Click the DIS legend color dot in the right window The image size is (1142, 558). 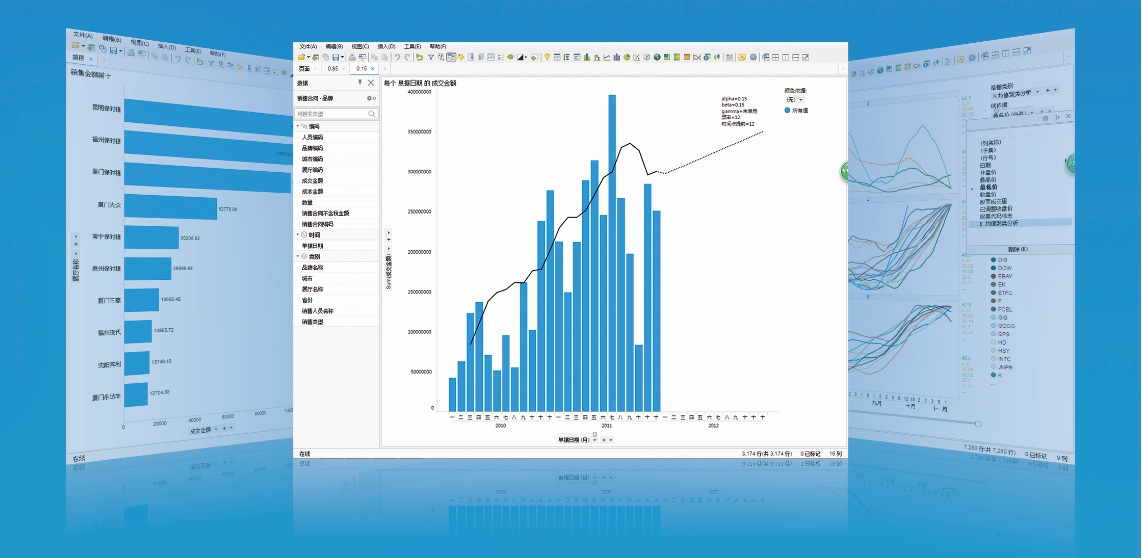point(993,259)
